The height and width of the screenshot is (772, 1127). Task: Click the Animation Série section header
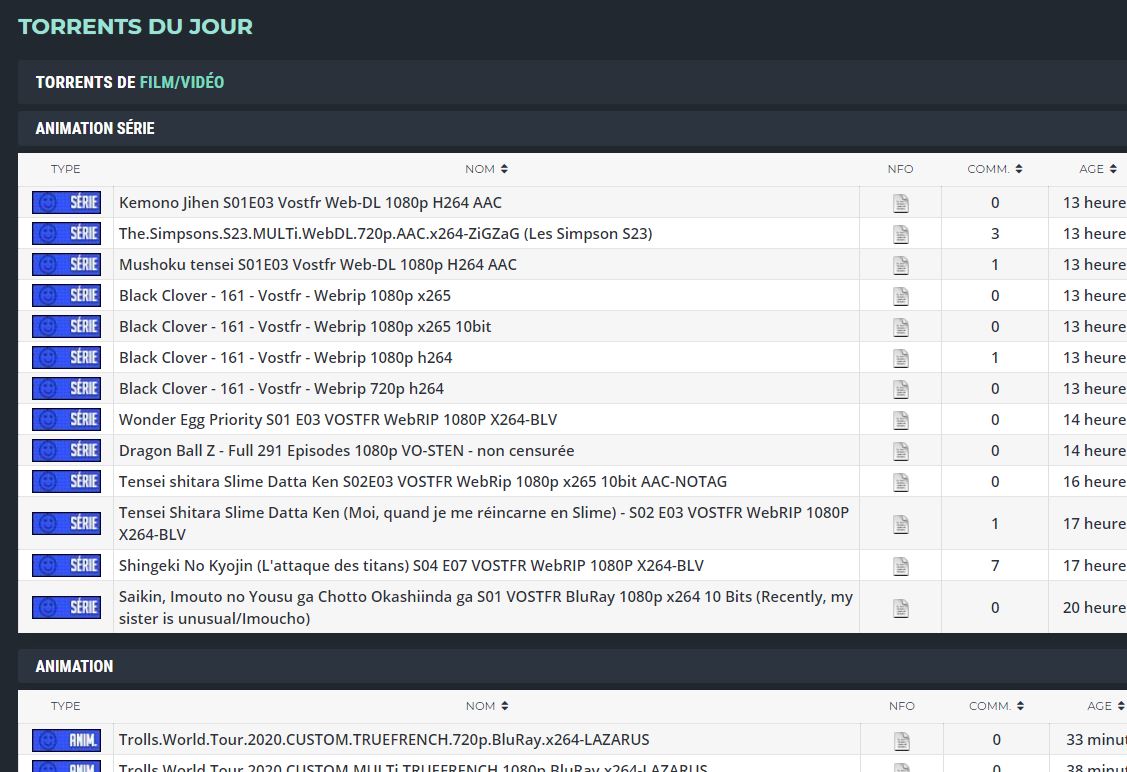tap(95, 128)
